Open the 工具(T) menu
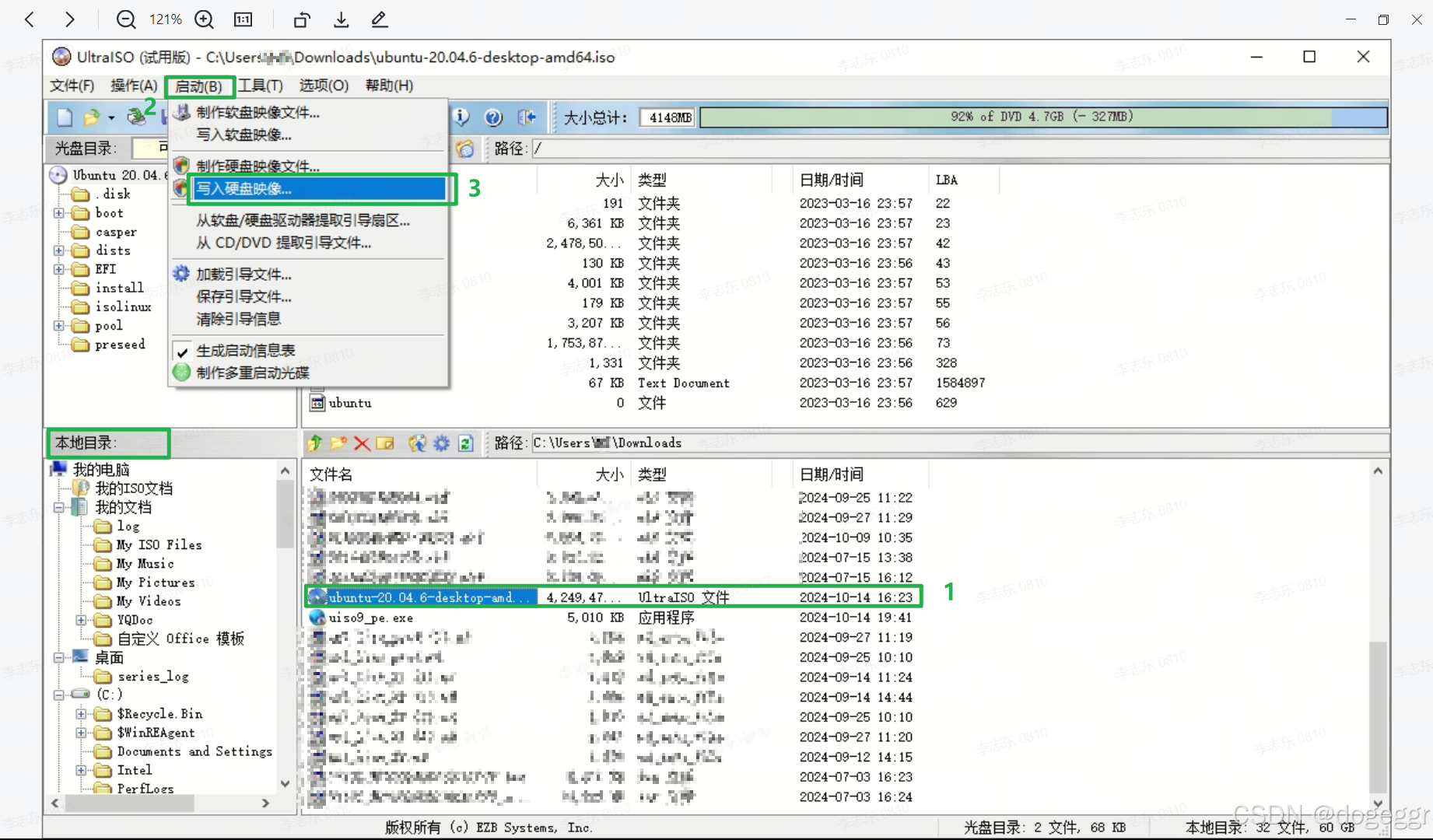This screenshot has width=1433, height=840. coord(261,86)
